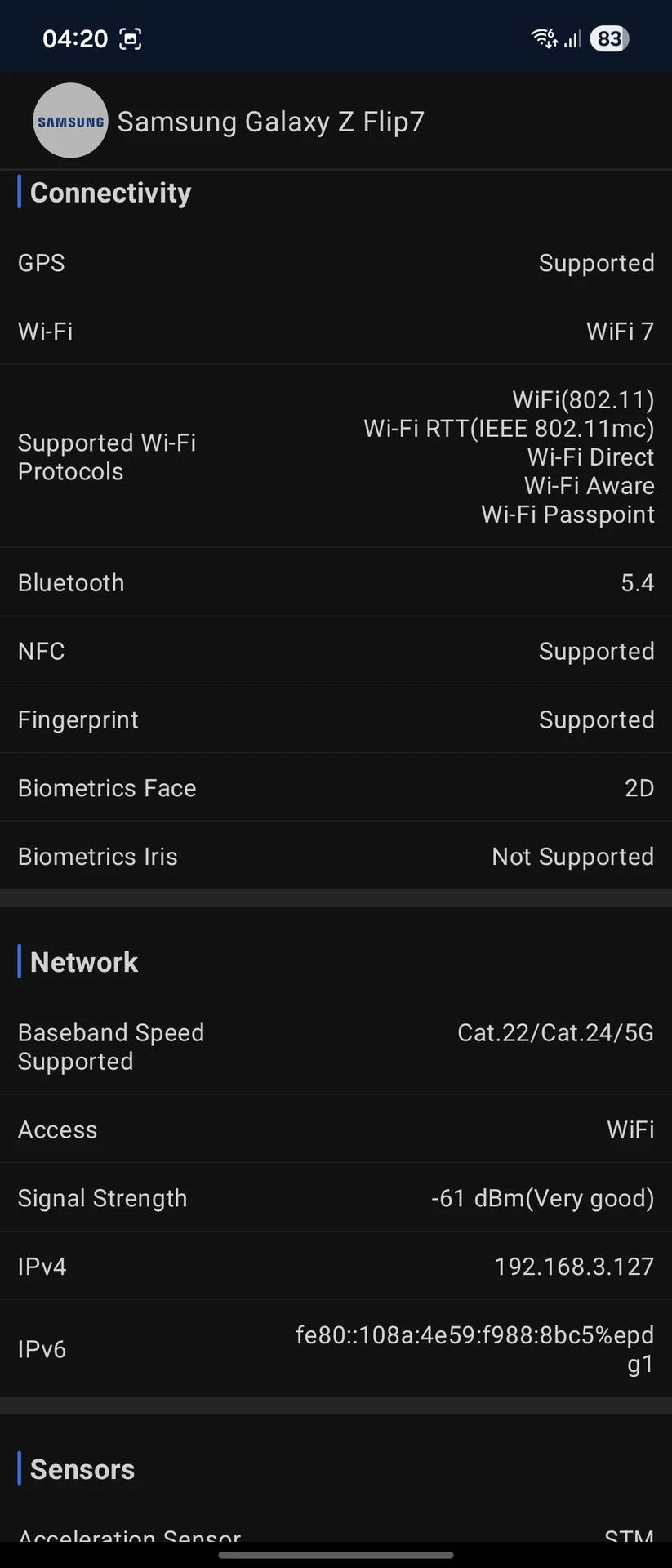672x1568 pixels.
Task: Select the IPv4 address 192.168.3.127
Action: tap(574, 1267)
